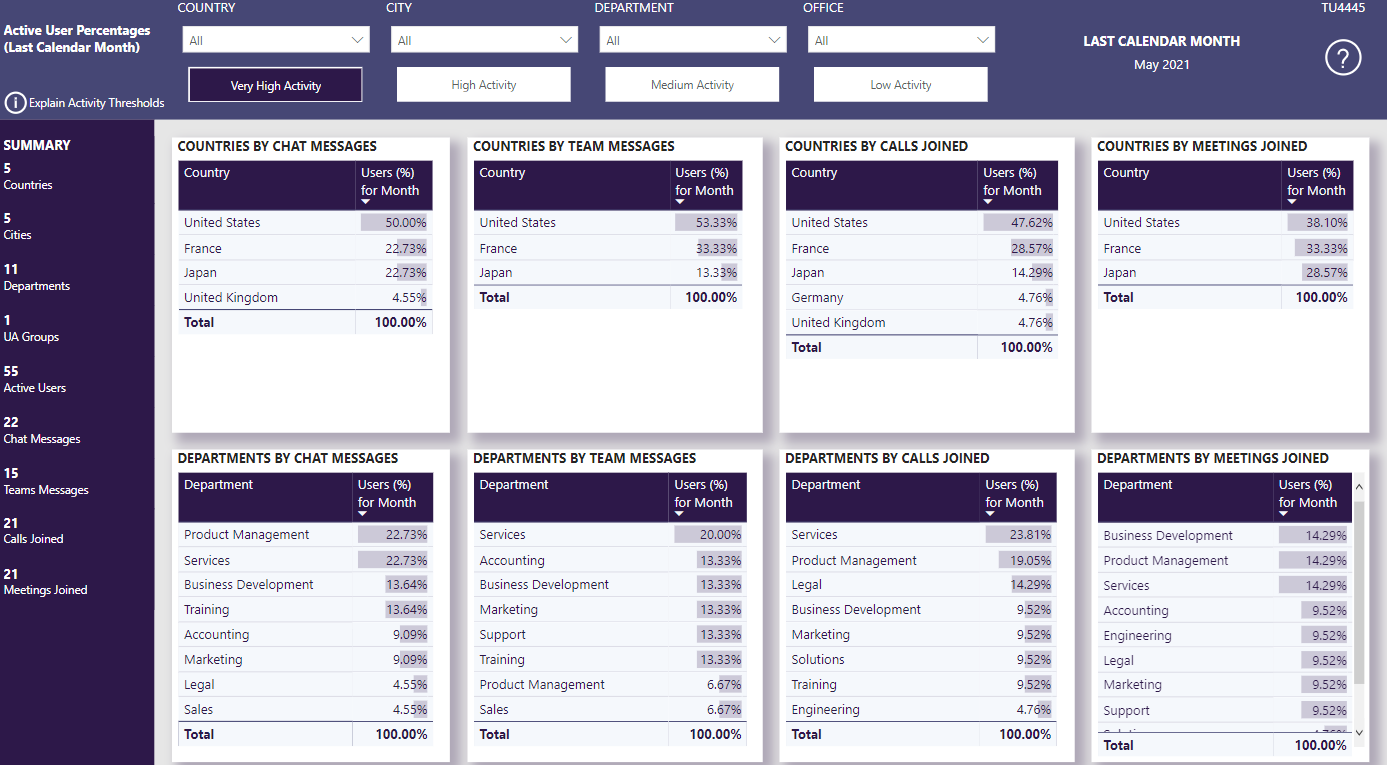Viewport: 1387px width, 765px height.
Task: Click the info icon beside Explain Activity Thresholds
Action: [15, 102]
